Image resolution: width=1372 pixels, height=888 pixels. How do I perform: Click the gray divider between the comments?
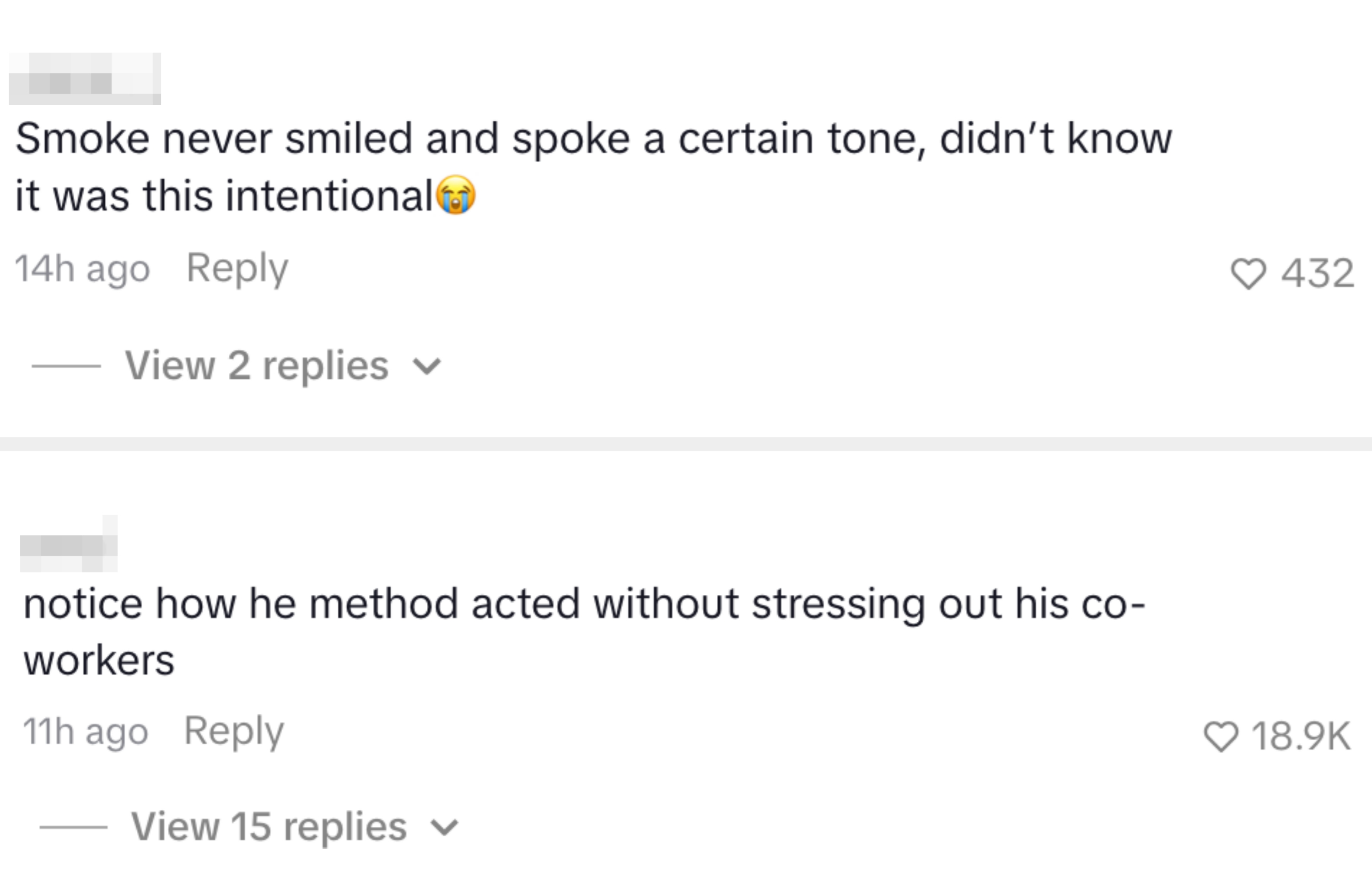(x=686, y=443)
